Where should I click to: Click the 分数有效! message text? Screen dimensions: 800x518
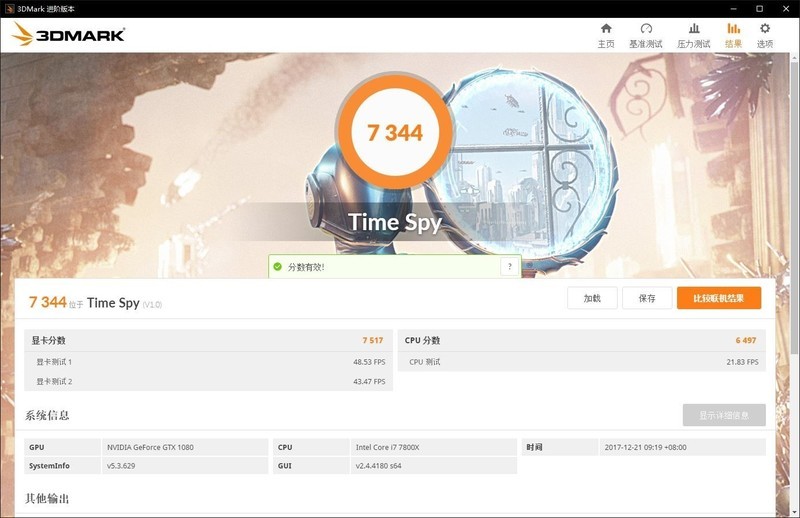click(x=306, y=267)
